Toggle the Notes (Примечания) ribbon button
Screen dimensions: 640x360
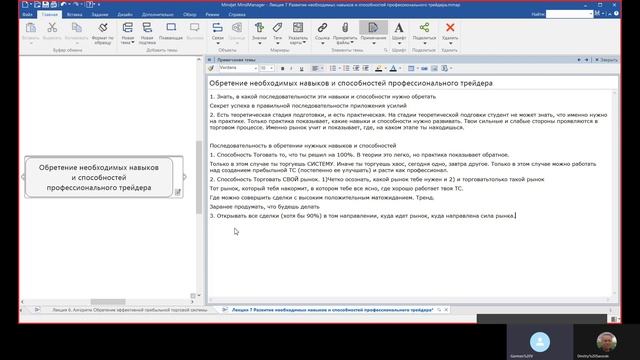pyautogui.click(x=373, y=28)
